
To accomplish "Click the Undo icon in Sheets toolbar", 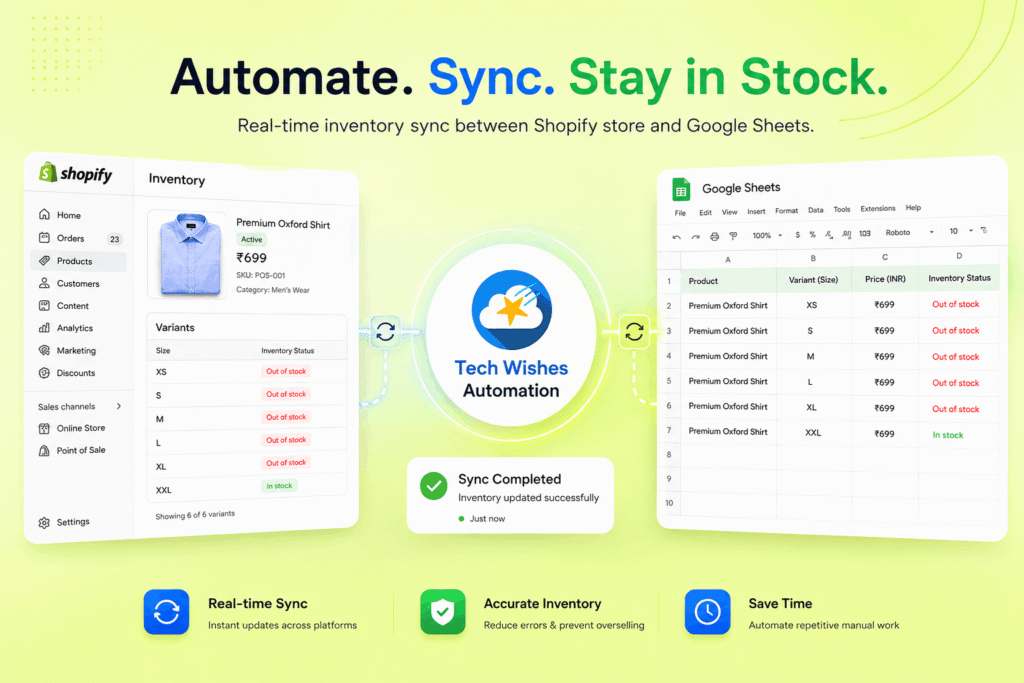I will click(677, 237).
